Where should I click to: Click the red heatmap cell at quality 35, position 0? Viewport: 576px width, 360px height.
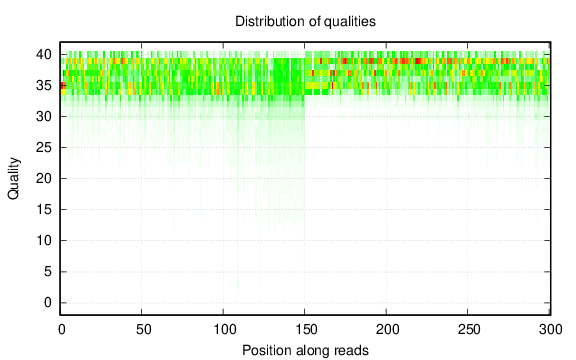[63, 86]
